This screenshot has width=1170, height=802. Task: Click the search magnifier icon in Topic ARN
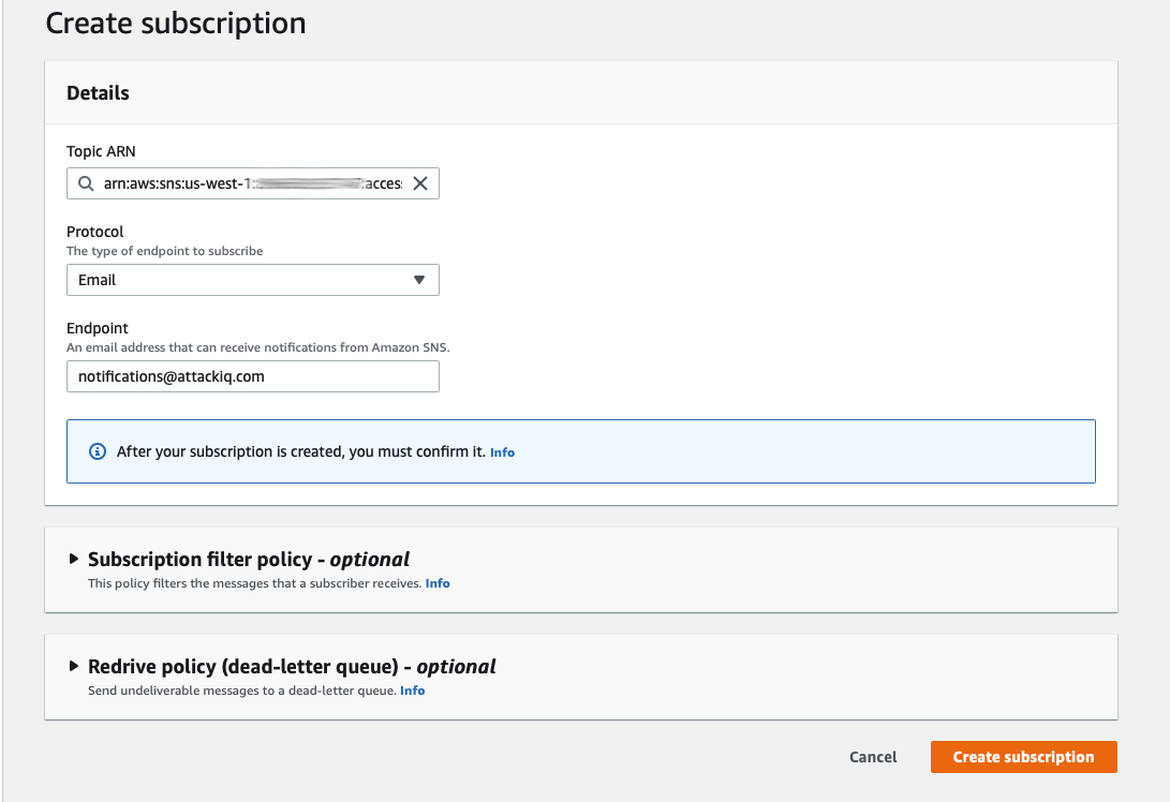click(87, 184)
